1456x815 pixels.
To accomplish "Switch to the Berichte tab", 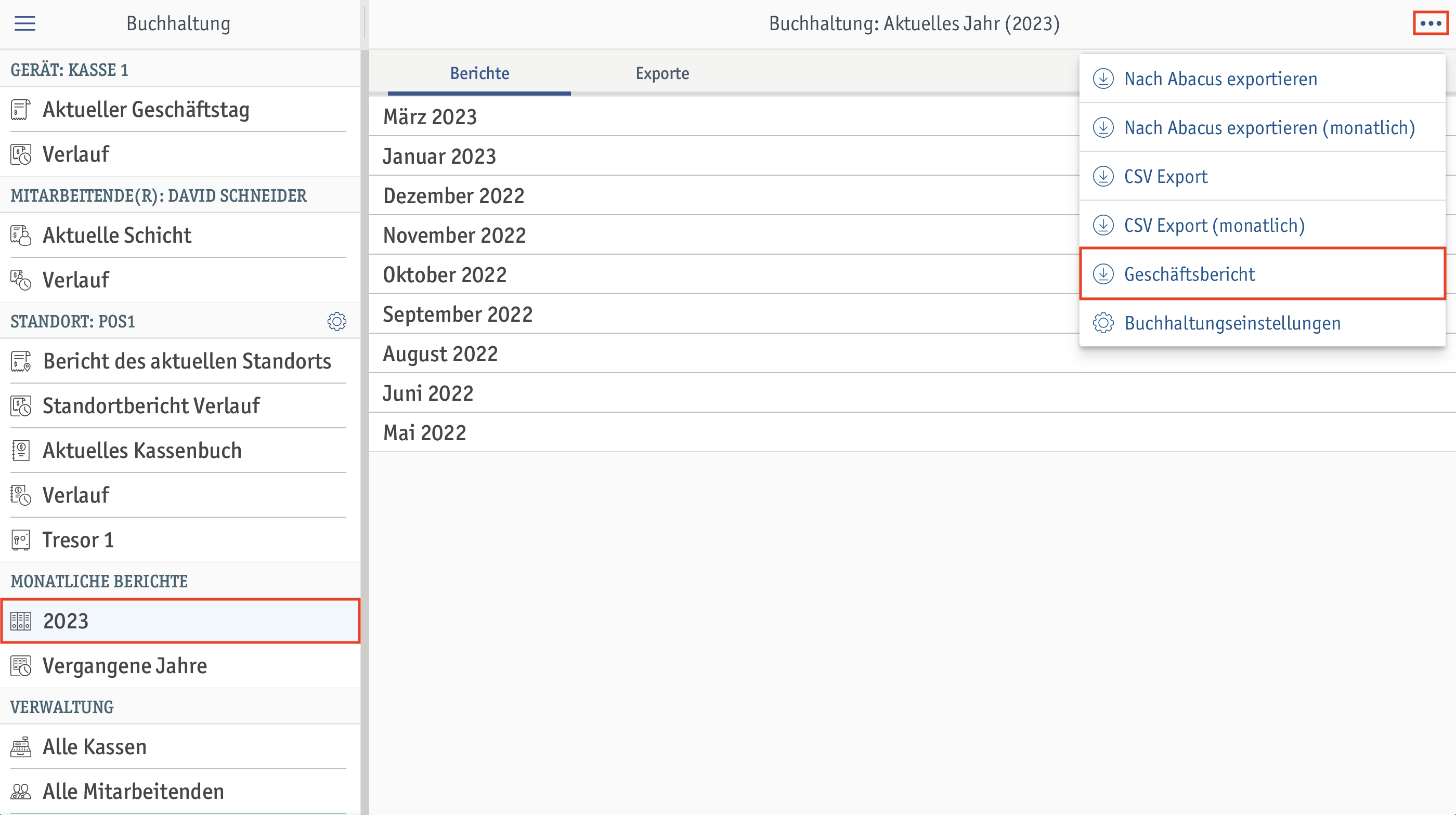I will [x=479, y=73].
